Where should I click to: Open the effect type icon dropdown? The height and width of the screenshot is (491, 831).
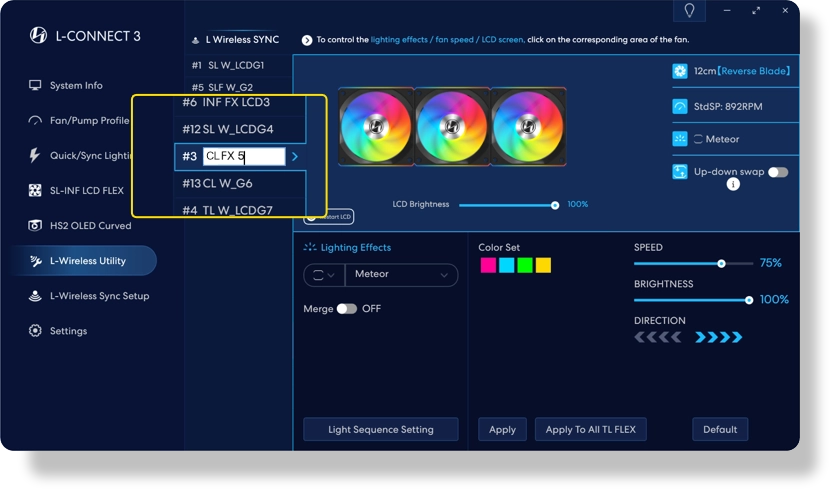click(324, 275)
